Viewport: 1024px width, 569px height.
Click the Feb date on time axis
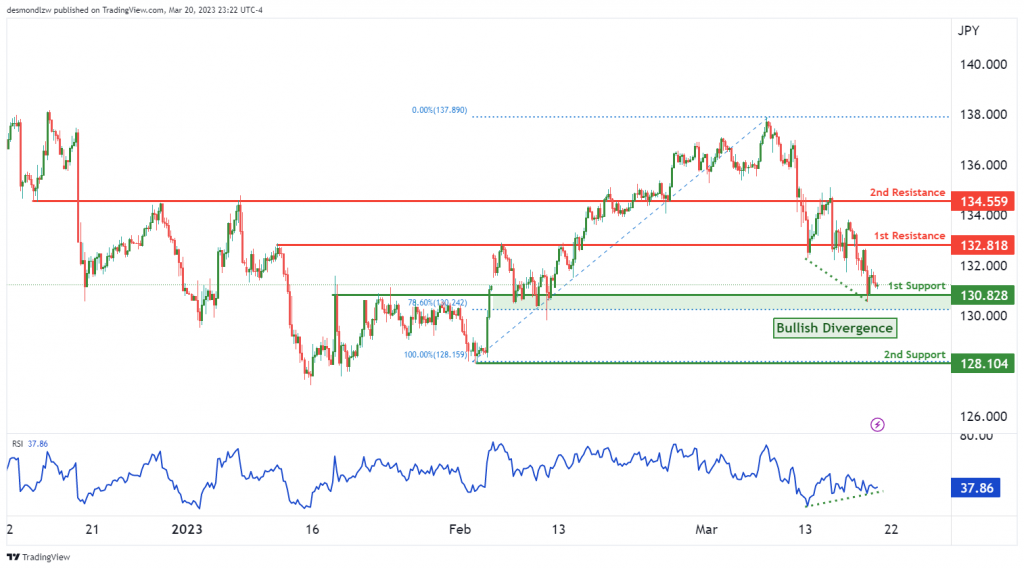tap(460, 530)
